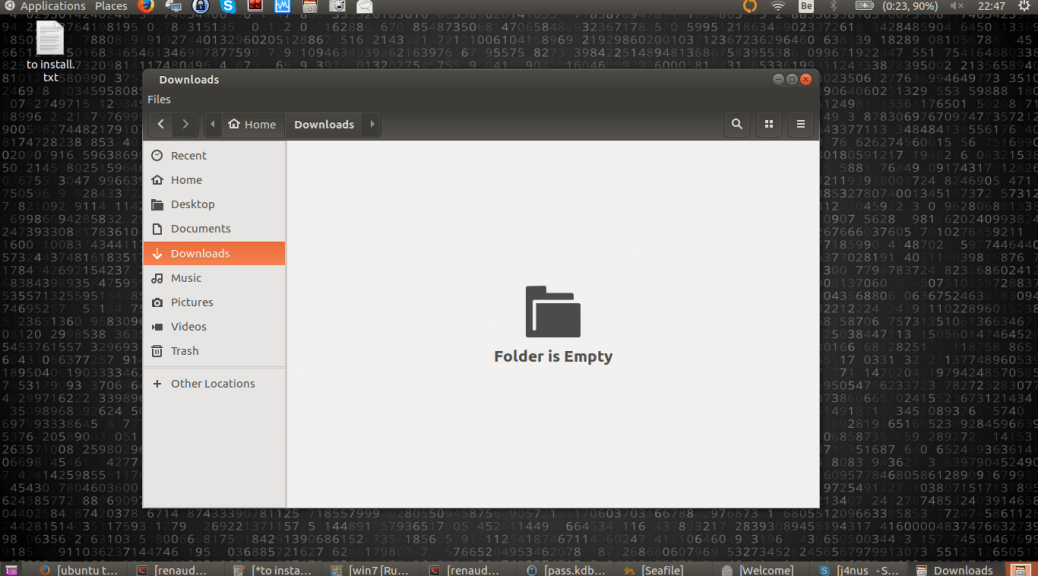1038x576 pixels.
Task: Maximize the Downloads window
Action: coord(792,79)
